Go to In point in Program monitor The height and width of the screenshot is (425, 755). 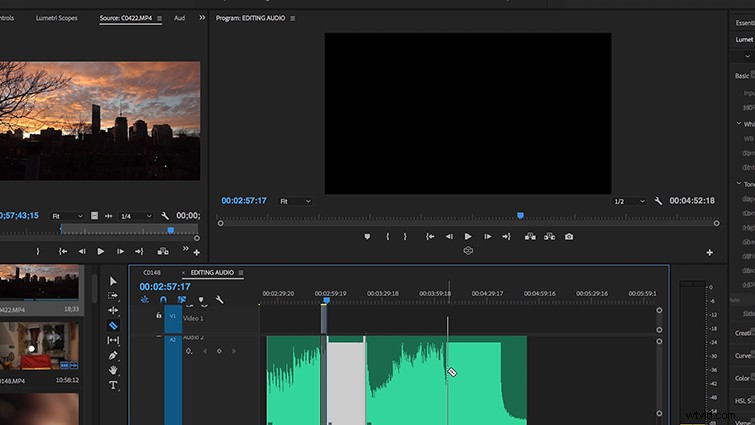tap(430, 236)
